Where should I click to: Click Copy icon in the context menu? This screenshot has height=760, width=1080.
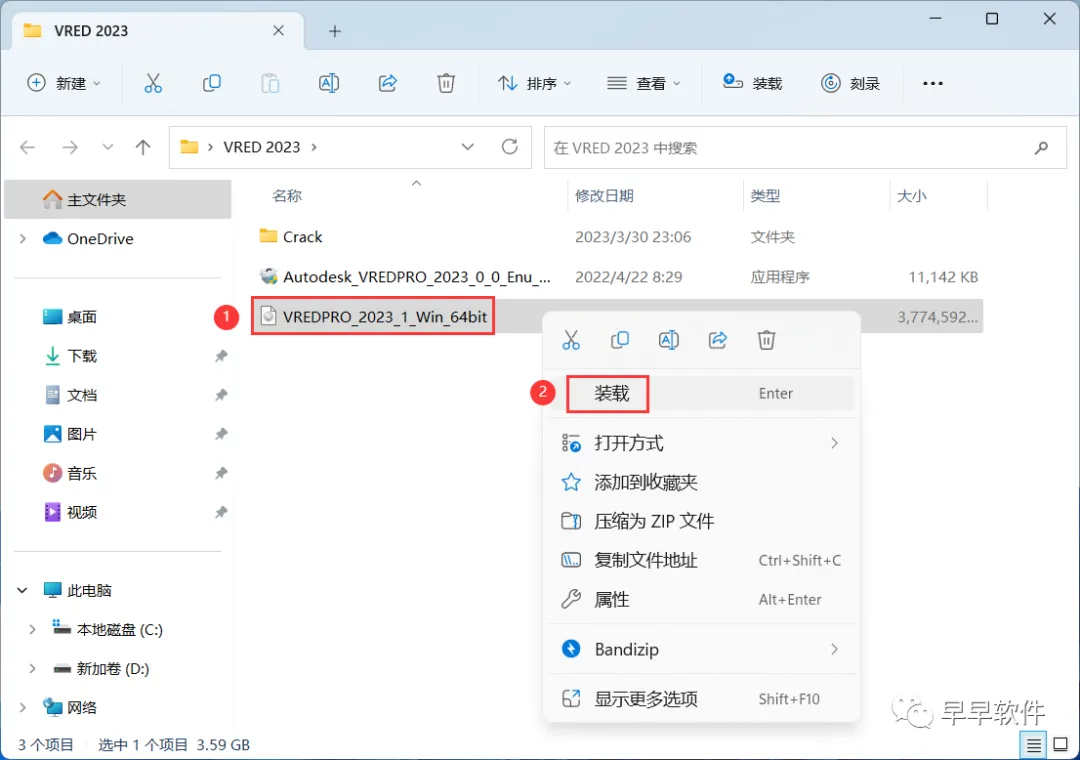coord(620,340)
